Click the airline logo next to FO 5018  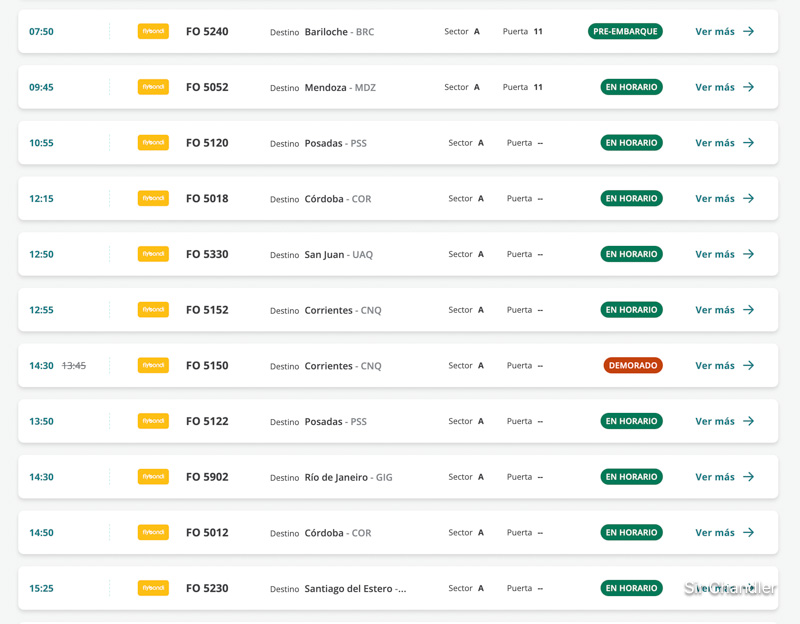point(153,199)
